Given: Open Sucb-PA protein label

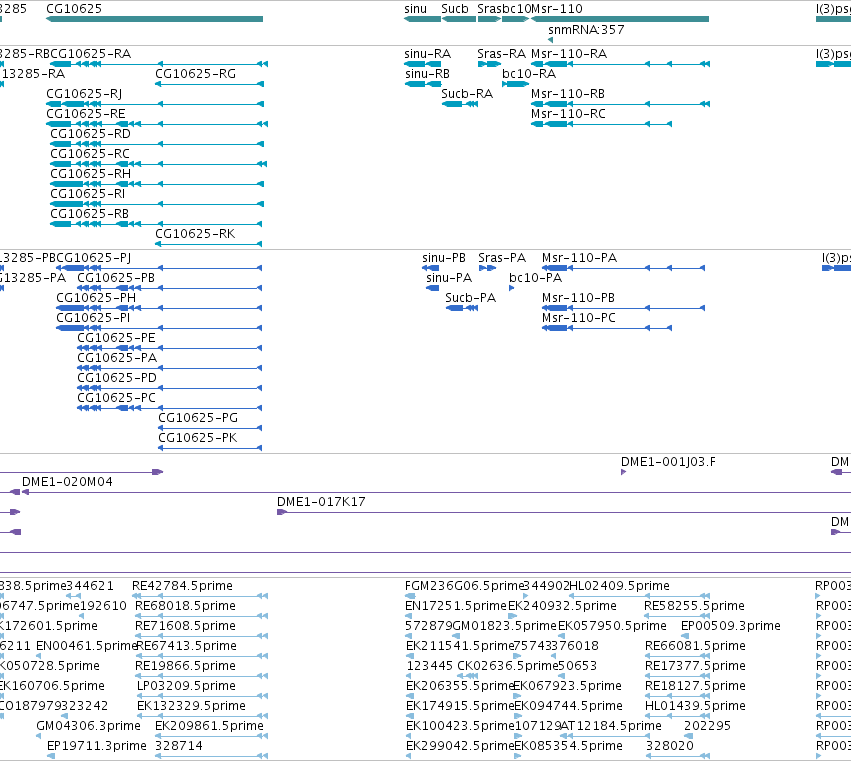Looking at the screenshot, I should point(471,298).
